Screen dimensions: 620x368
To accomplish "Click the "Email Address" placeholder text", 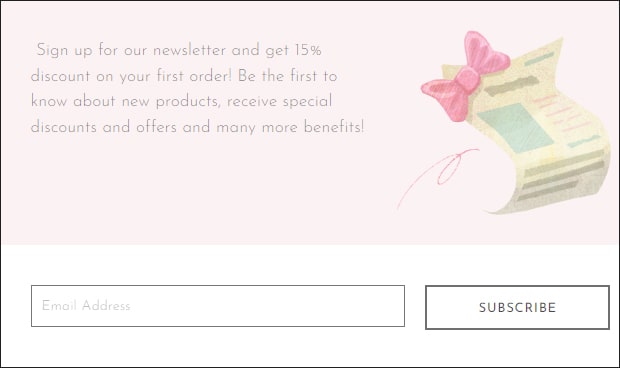I will click(86, 306).
